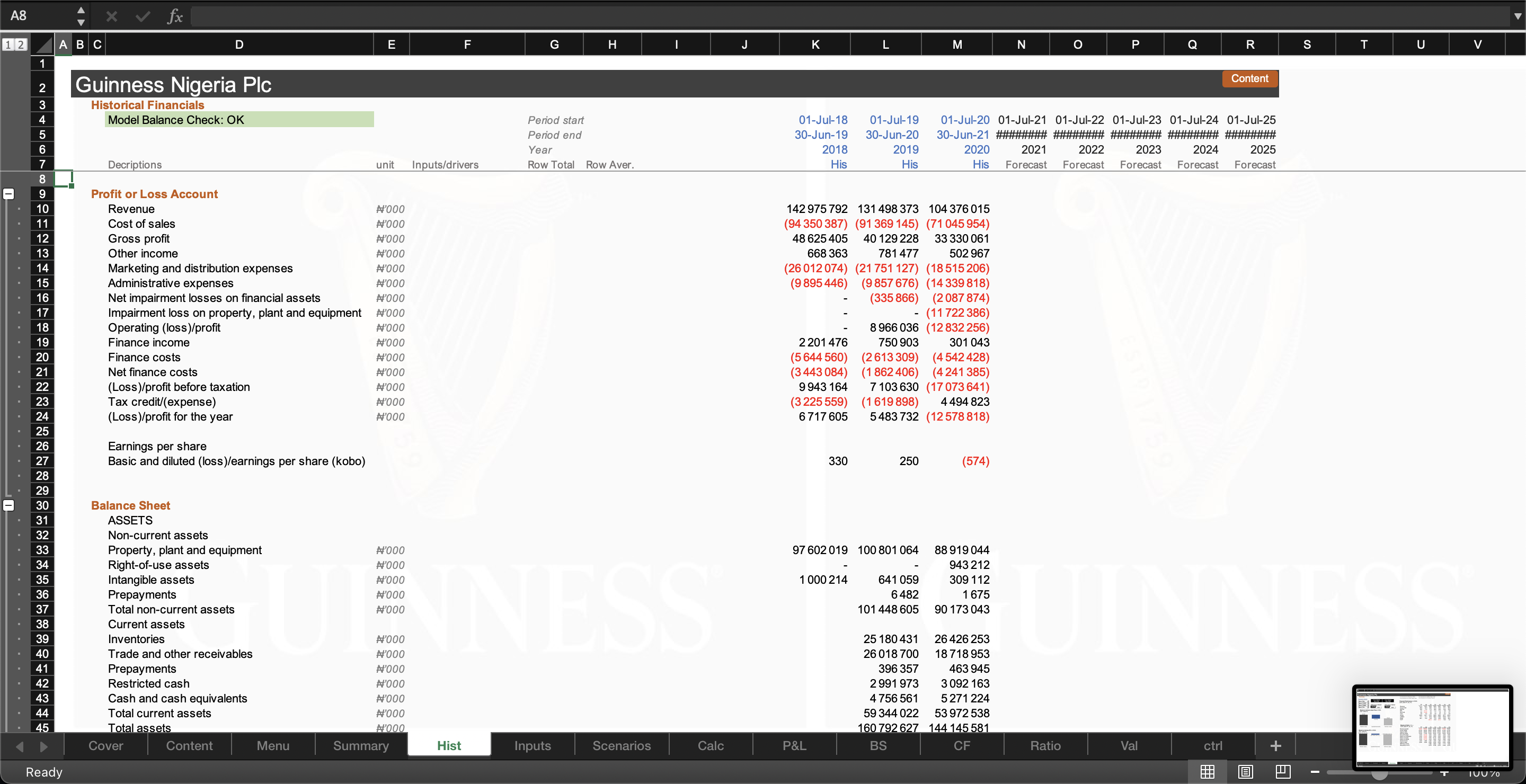The image size is (1526, 784).
Task: Switch to the BS sheet tab
Action: point(878,745)
